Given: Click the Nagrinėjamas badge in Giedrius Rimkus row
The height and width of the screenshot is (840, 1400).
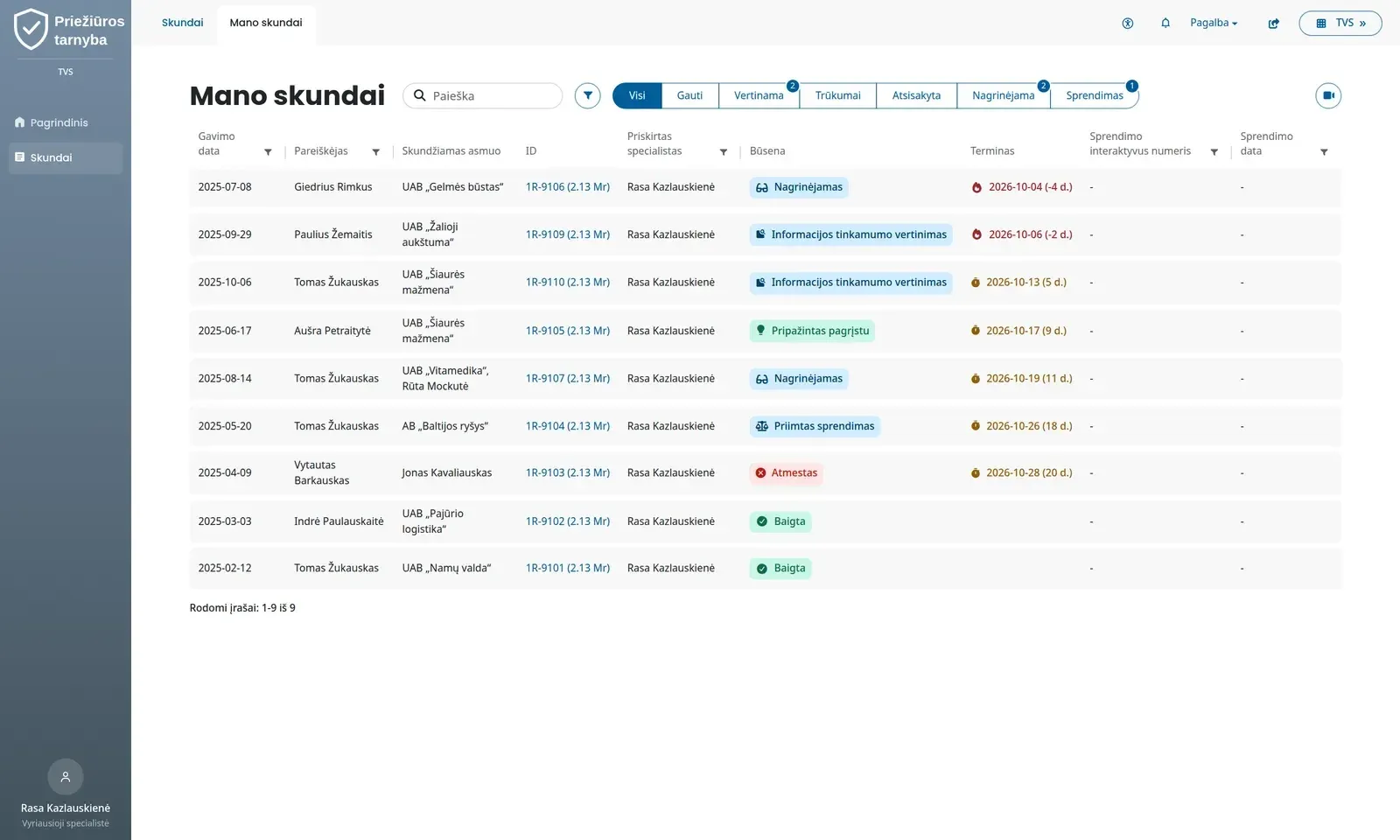Looking at the screenshot, I should tap(799, 187).
